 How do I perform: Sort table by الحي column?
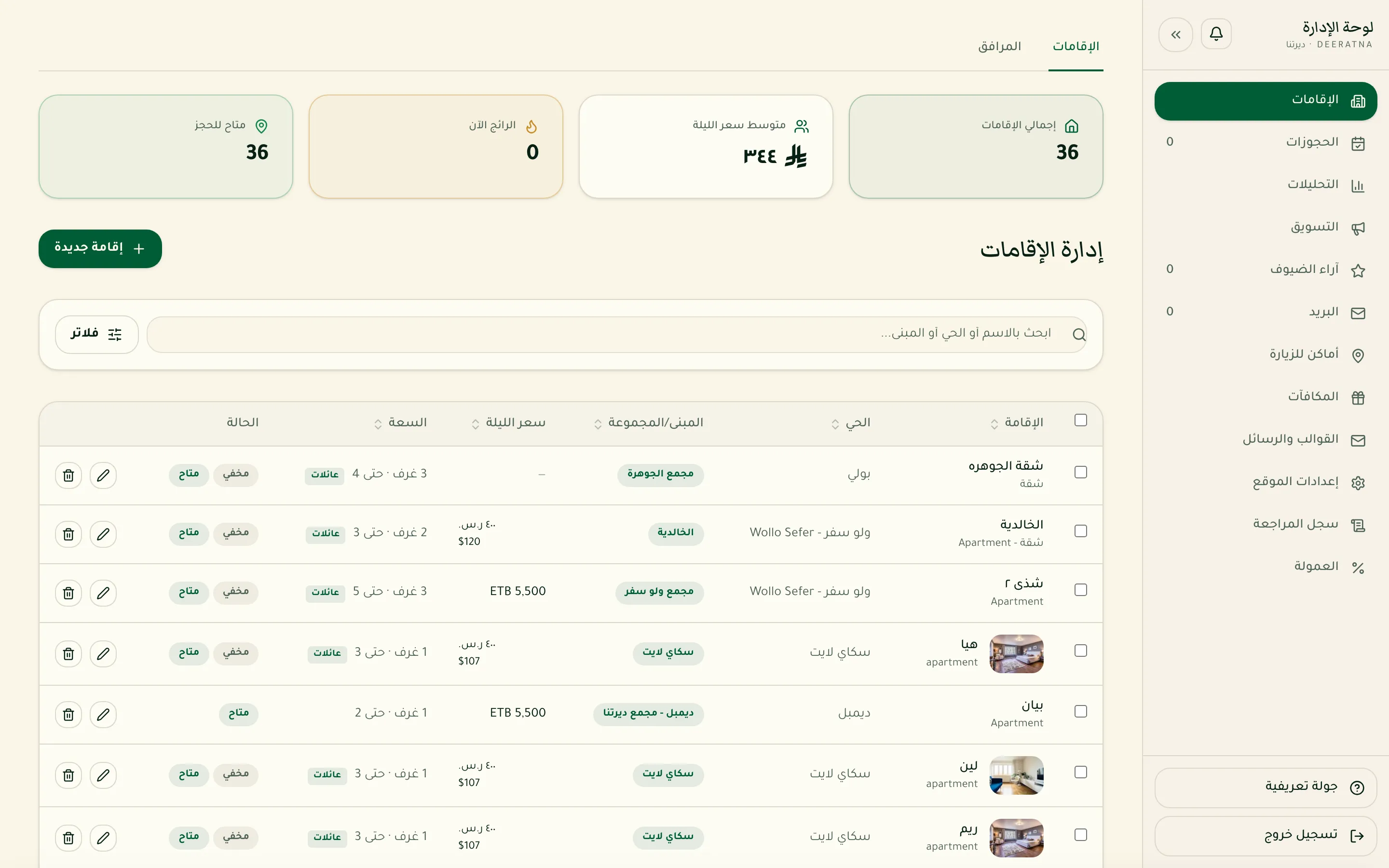coord(851,422)
